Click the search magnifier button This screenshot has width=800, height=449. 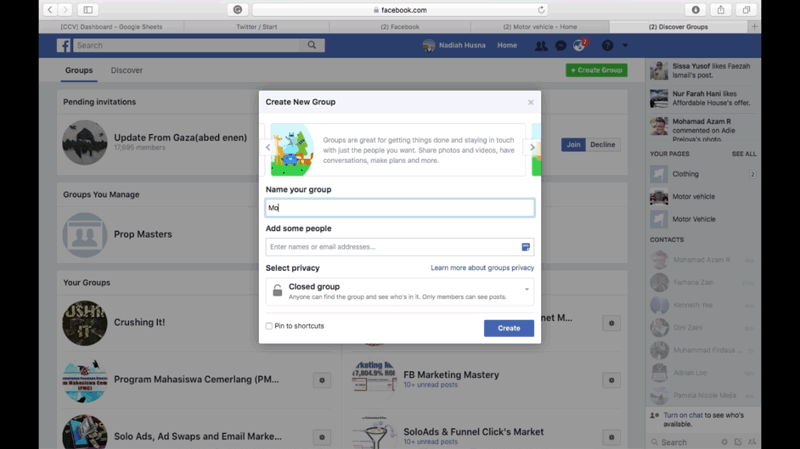coord(312,45)
